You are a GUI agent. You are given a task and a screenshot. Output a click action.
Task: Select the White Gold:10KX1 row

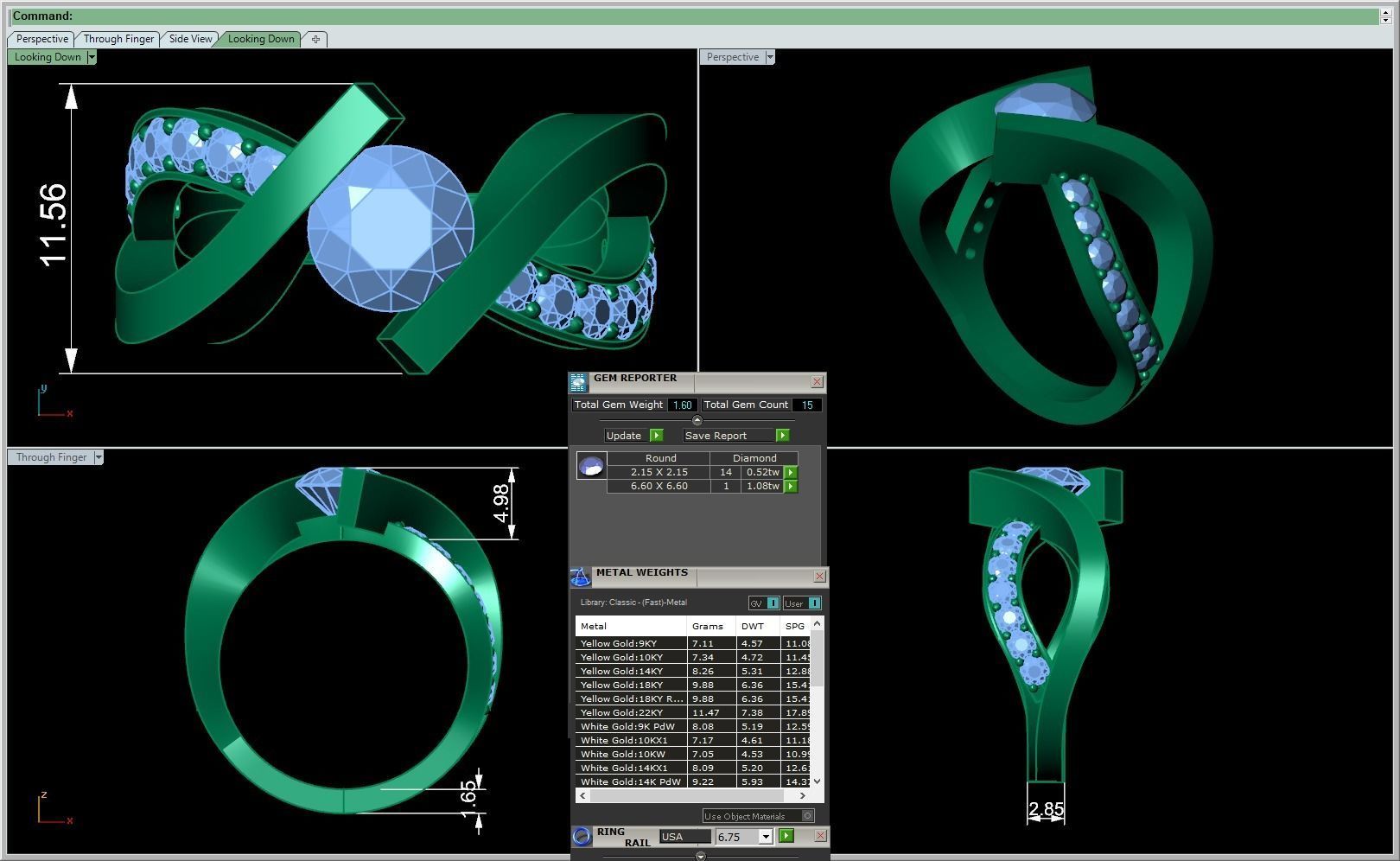pyautogui.click(x=693, y=740)
